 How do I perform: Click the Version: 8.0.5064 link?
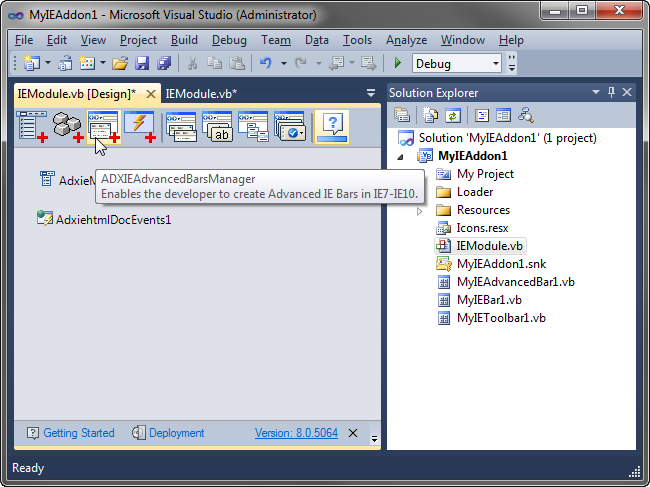(x=296, y=433)
